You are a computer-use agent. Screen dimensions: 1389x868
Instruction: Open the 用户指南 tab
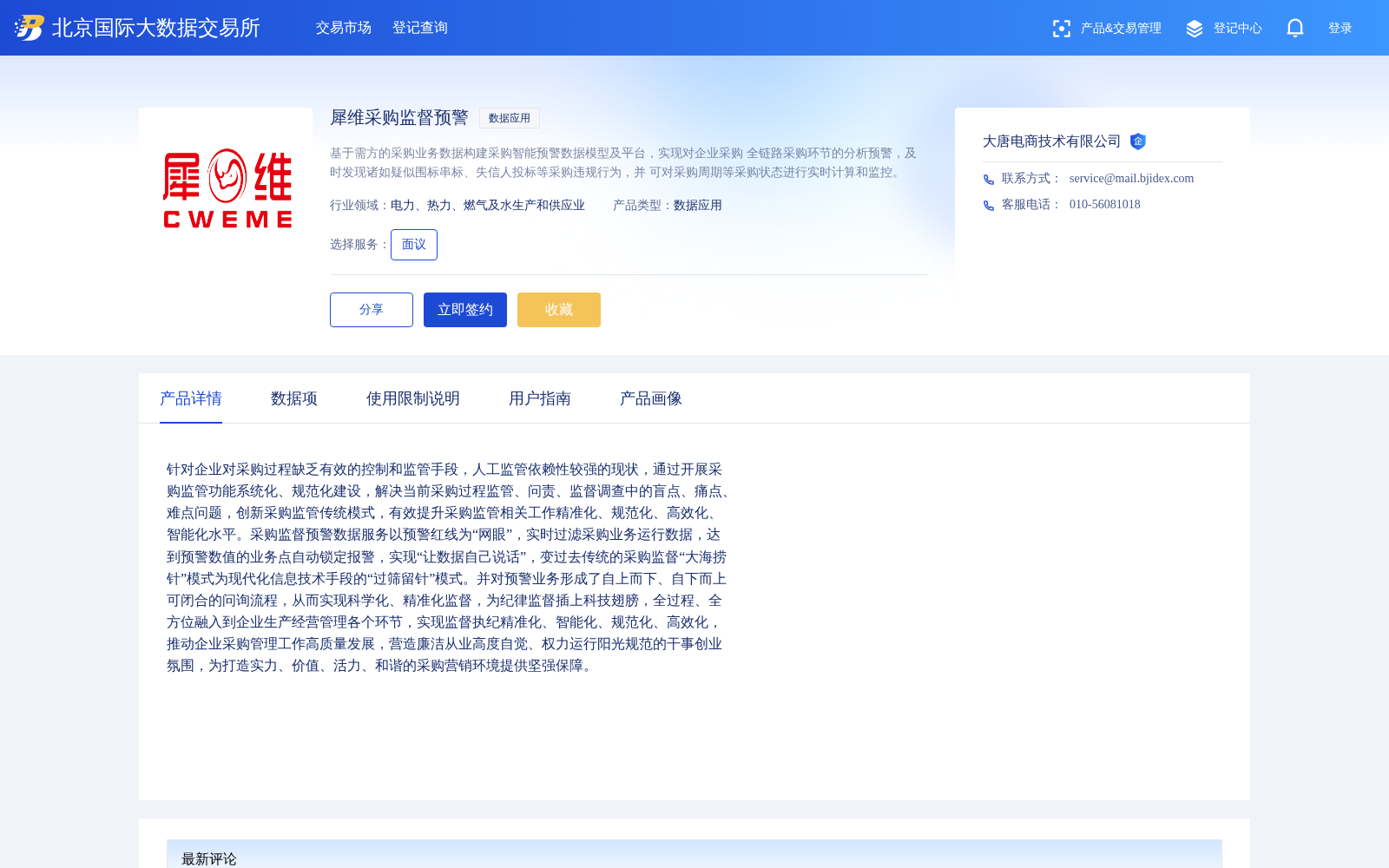(540, 398)
